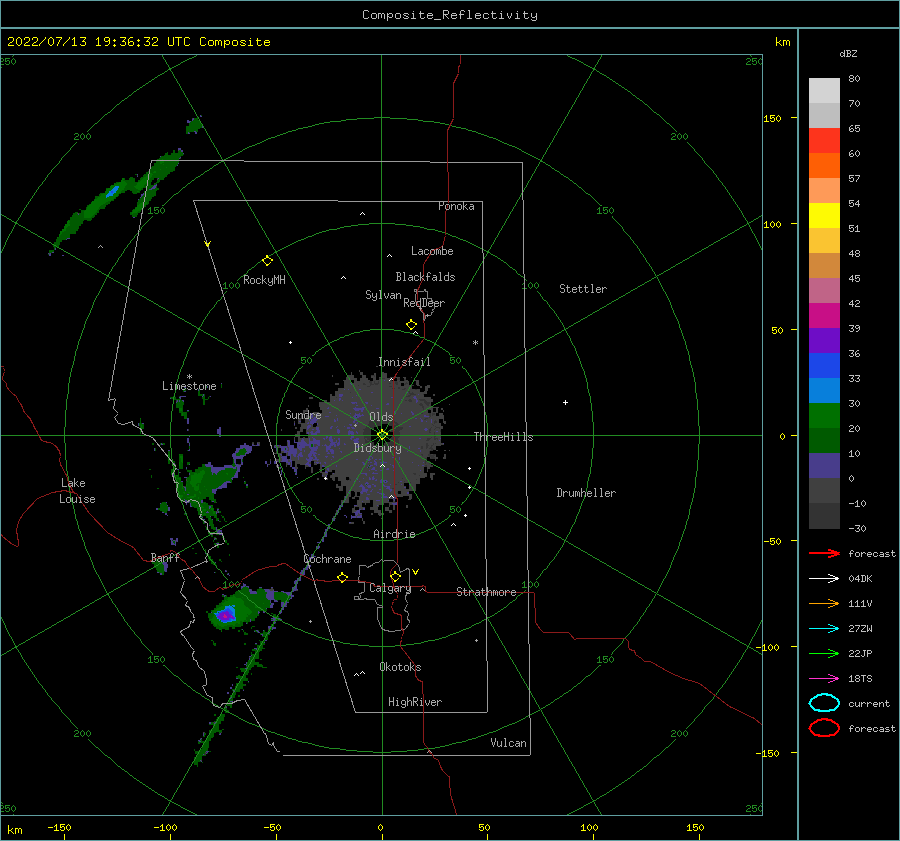Viewport: 900px width, 841px height.
Task: Pick the purple 36-39 dBZ swatch
Action: point(824,340)
